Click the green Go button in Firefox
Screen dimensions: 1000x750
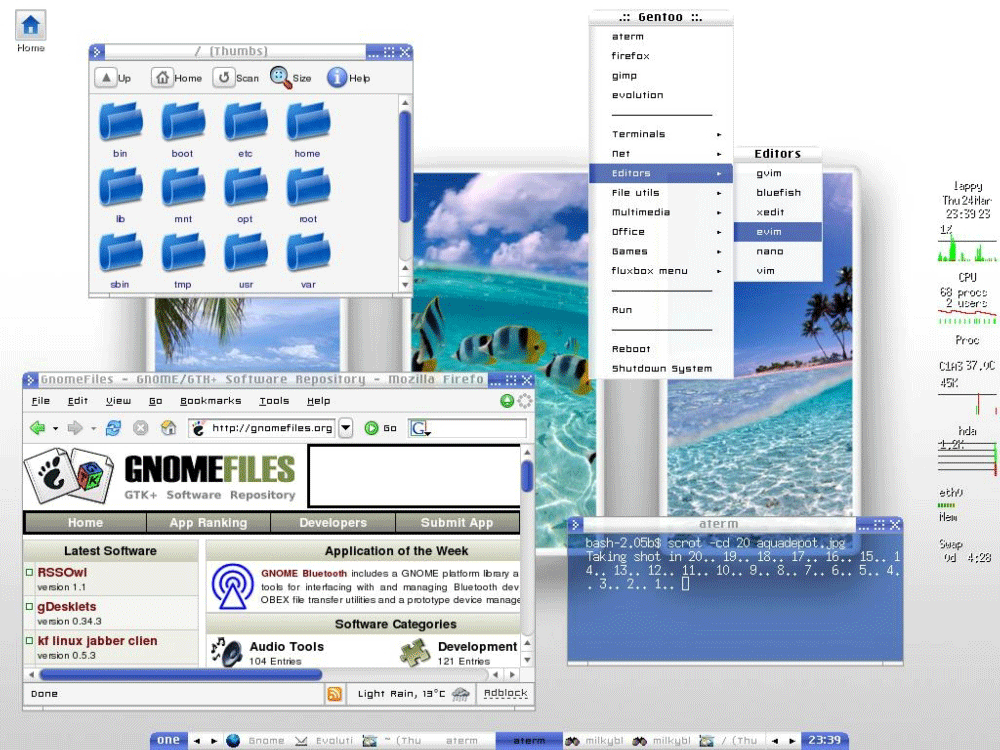click(381, 428)
